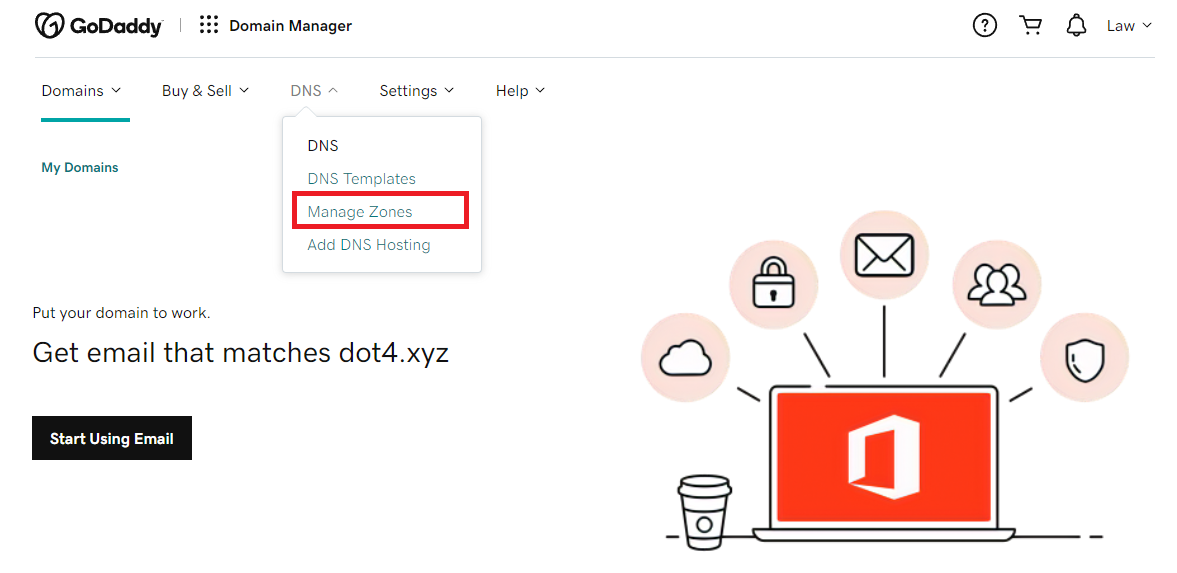Image resolution: width=1177 pixels, height=573 pixels.
Task: Open the help question mark icon
Action: point(984,26)
